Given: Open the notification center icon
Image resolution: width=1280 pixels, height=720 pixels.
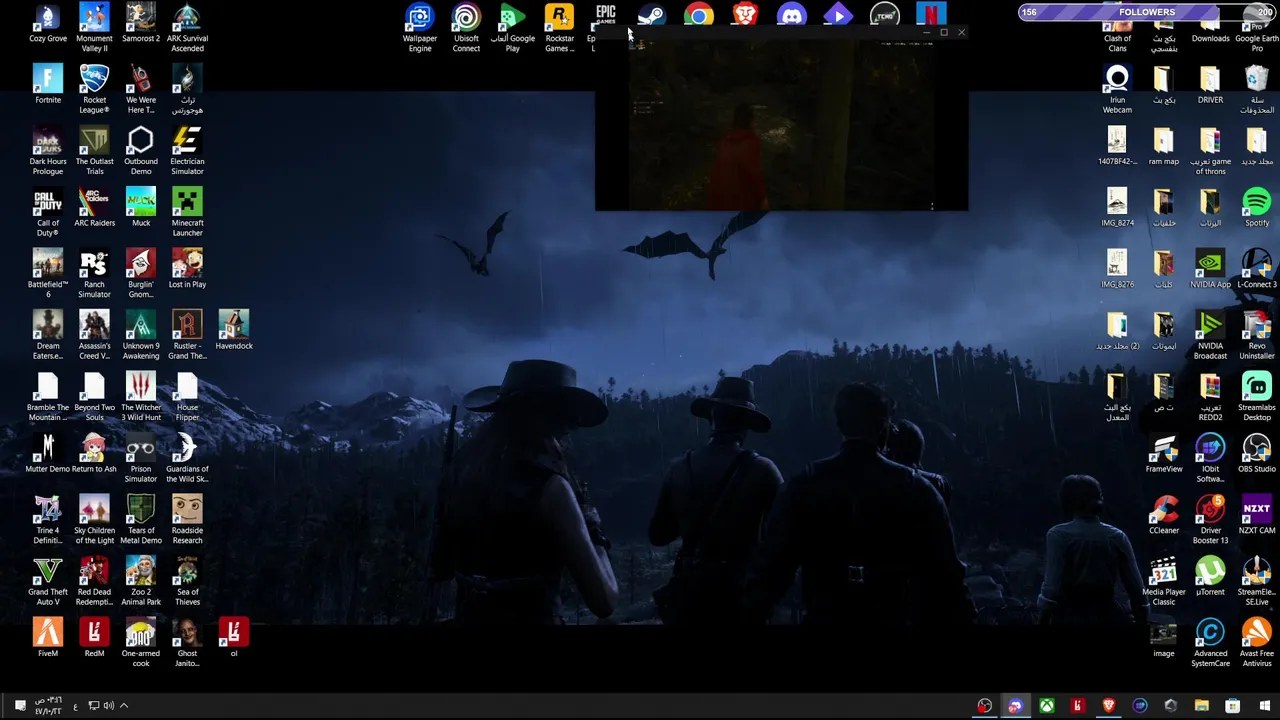Looking at the screenshot, I should (x=19, y=706).
